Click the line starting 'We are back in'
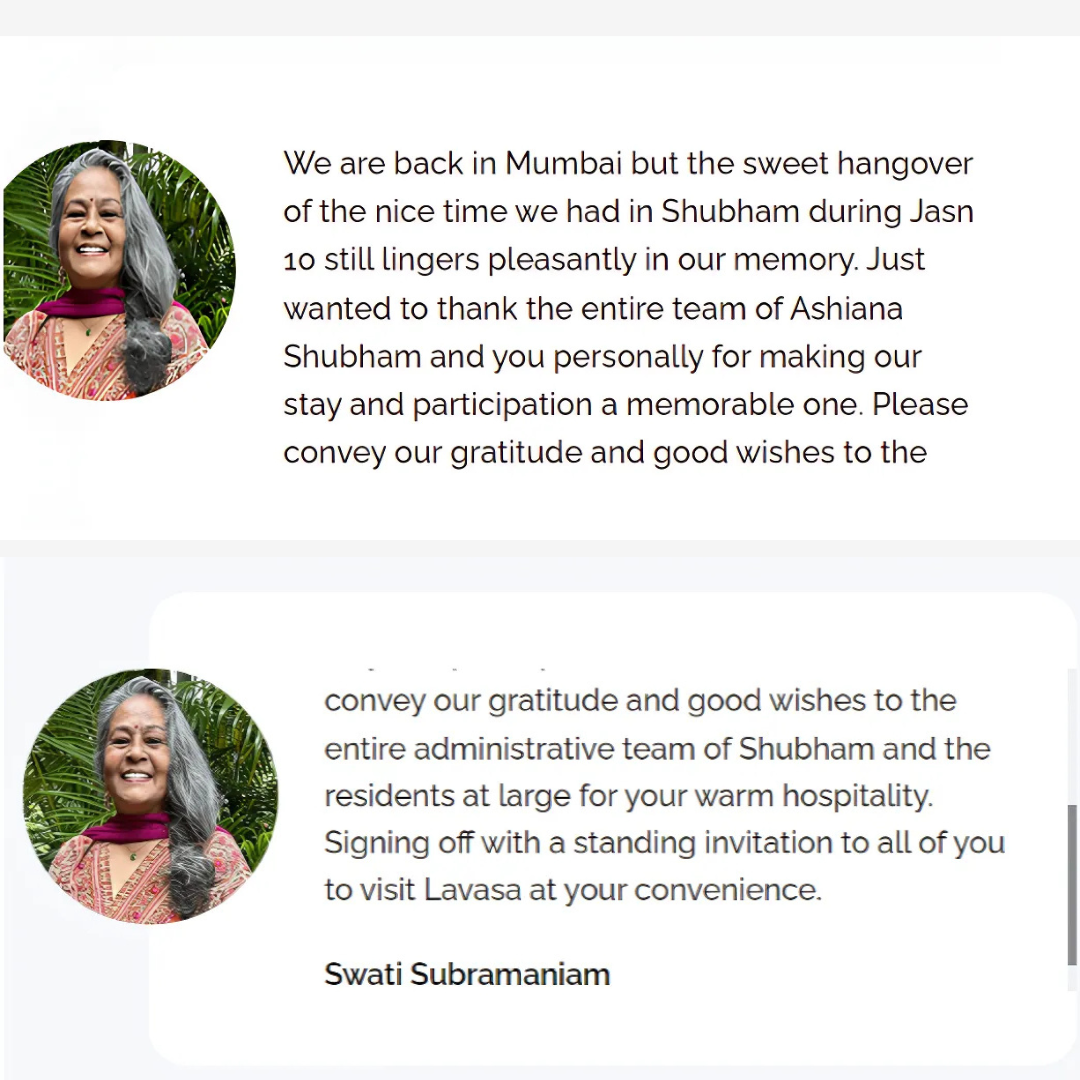Image resolution: width=1080 pixels, height=1080 pixels. (627, 165)
